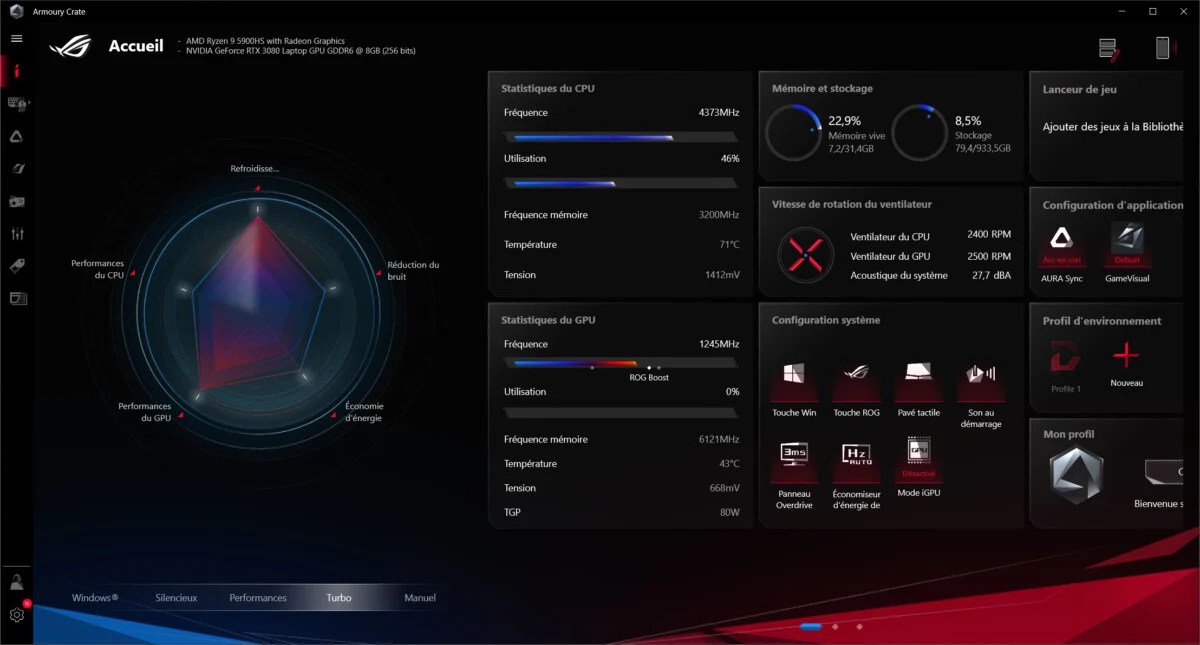Viewport: 1200px width, 645px height.
Task: Click the Stockage usage ring
Action: pyautogui.click(x=919, y=133)
